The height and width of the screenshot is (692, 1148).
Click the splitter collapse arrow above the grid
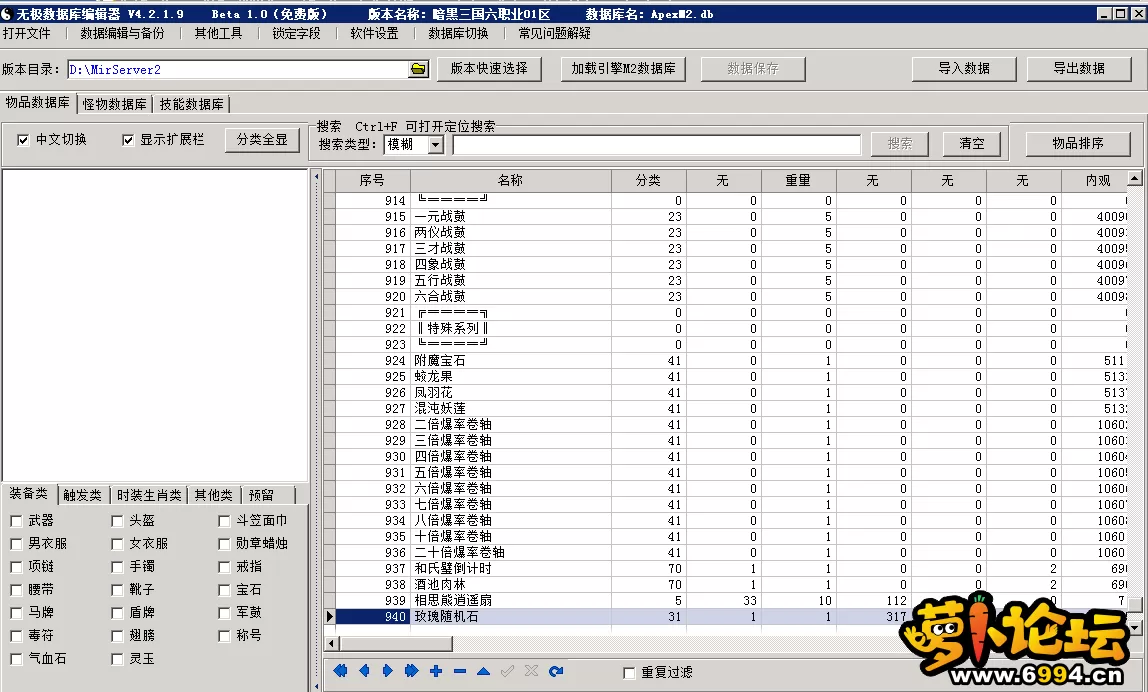tap(317, 176)
